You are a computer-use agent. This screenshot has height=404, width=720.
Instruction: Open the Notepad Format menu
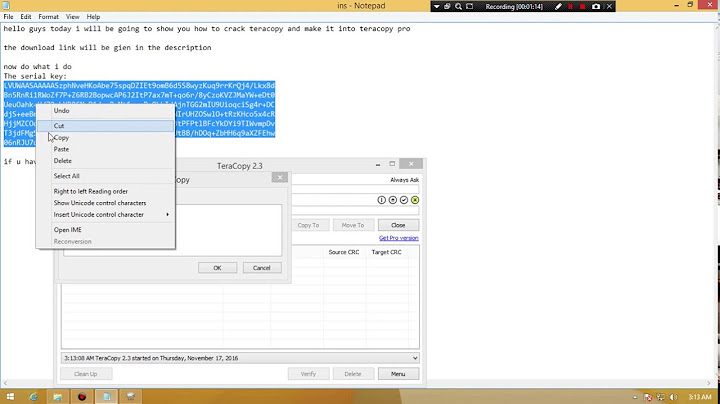48,17
